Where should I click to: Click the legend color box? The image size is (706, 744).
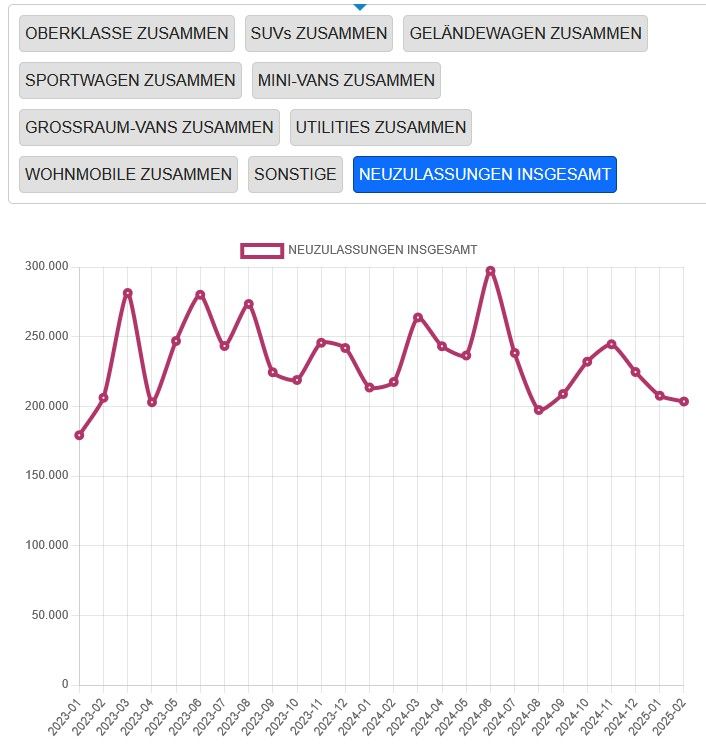pos(262,250)
